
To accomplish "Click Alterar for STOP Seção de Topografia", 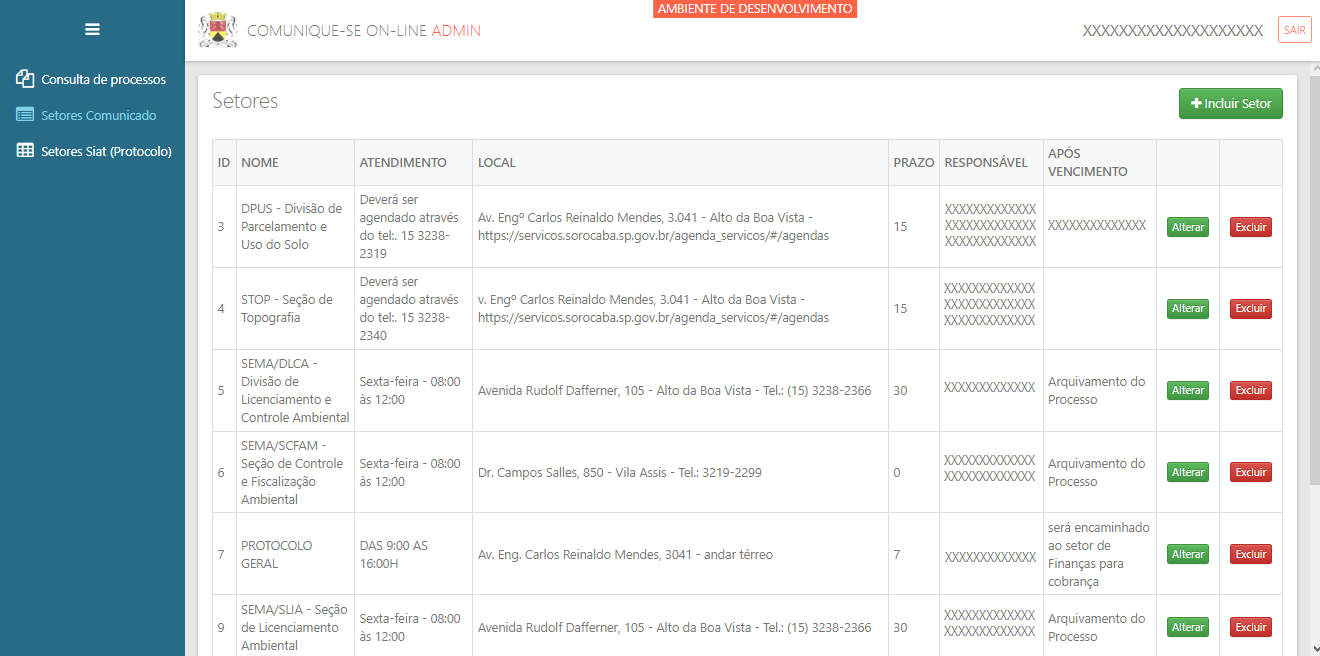I will click(x=1188, y=308).
